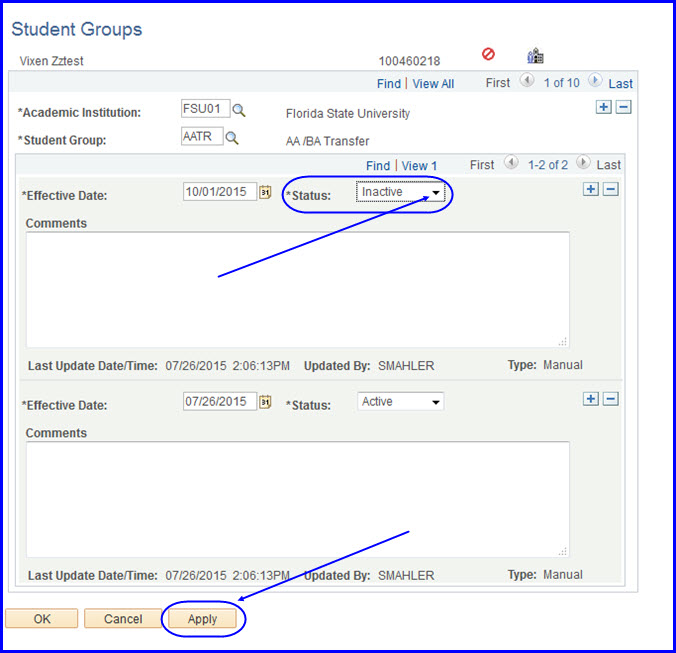The height and width of the screenshot is (653, 676).
Task: Delete the 10/01/2015 effective date row
Action: [610, 189]
